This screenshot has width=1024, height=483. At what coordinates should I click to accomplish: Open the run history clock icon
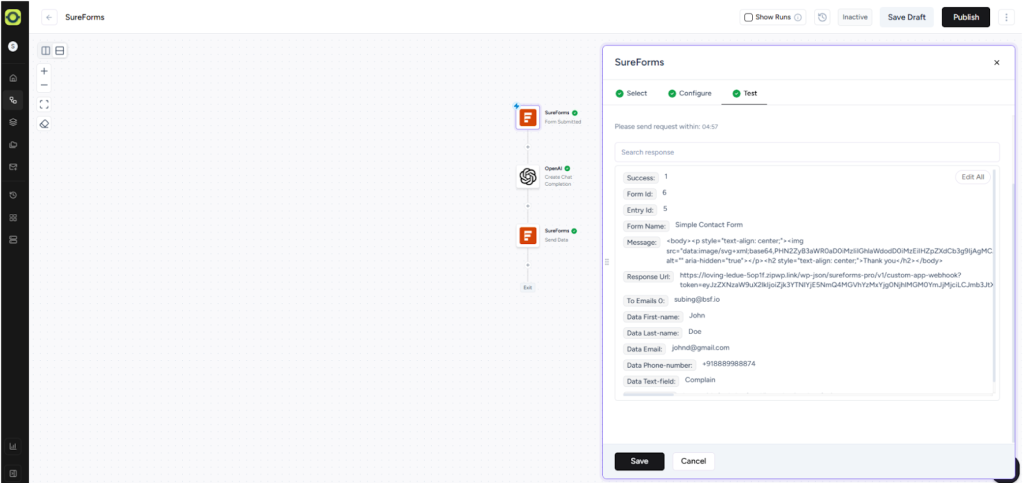(821, 17)
